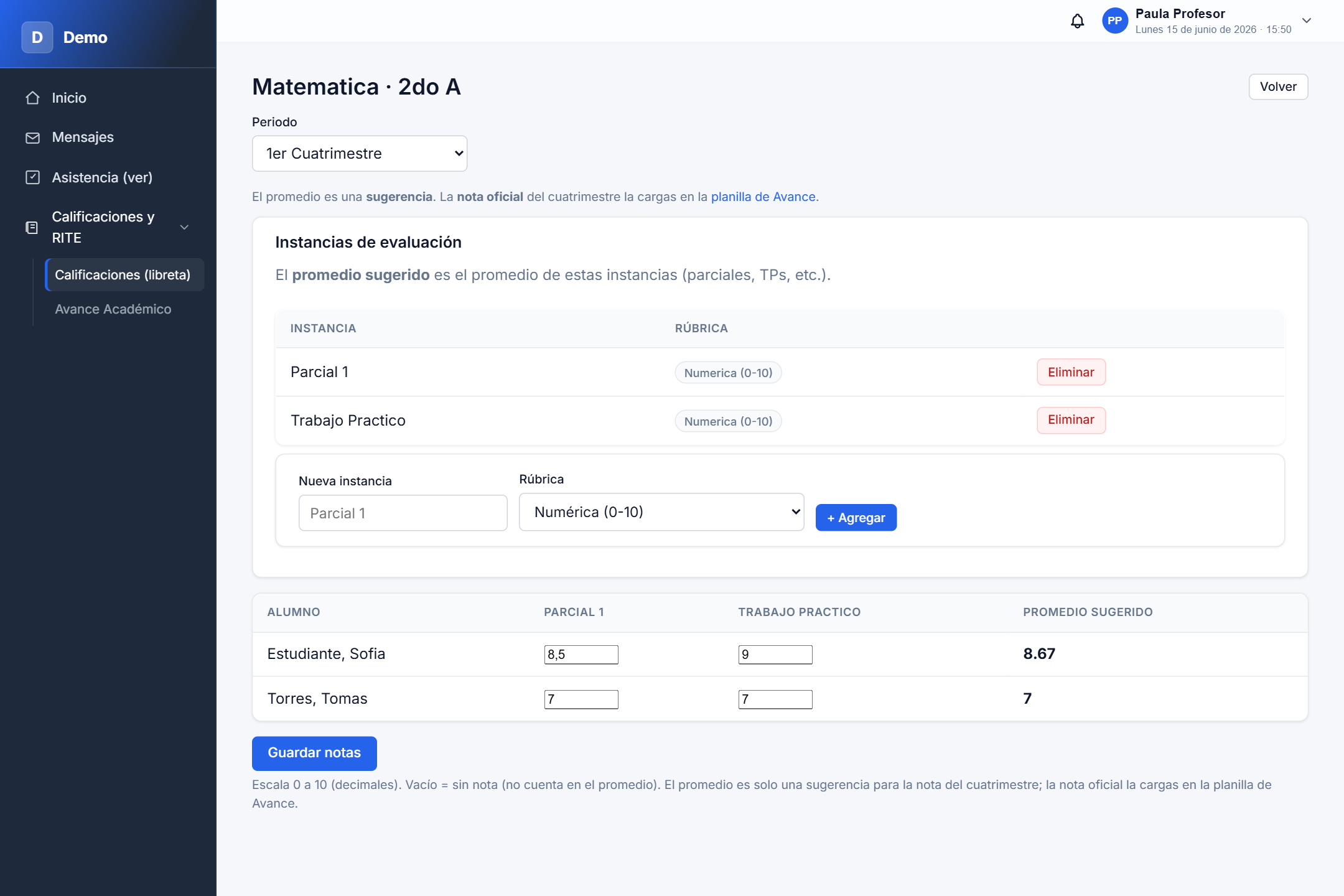Click the Paula Profesor user name
Viewport: 1344px width, 896px height.
1180,14
